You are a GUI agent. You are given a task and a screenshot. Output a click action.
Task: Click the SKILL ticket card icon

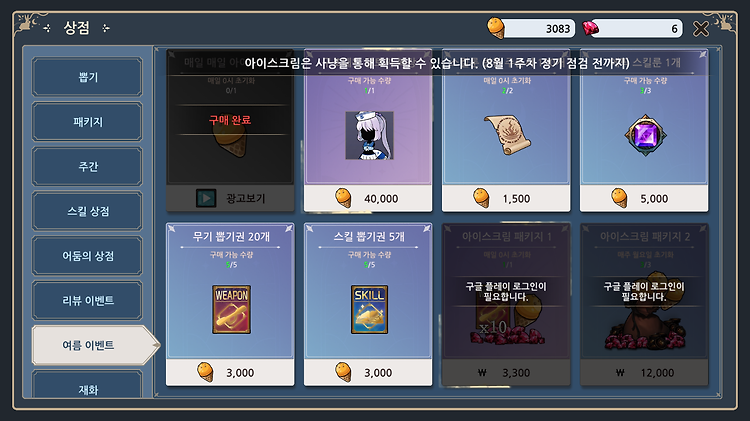[369, 310]
